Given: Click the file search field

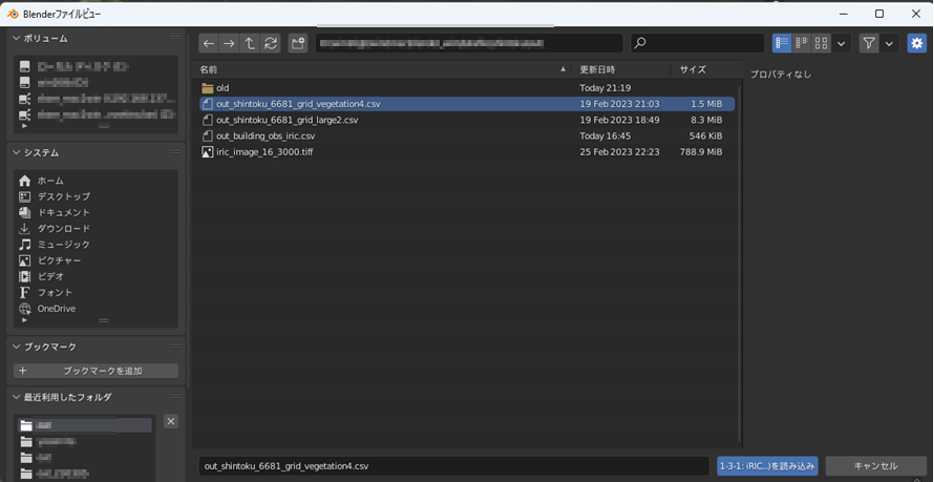Looking at the screenshot, I should point(698,43).
